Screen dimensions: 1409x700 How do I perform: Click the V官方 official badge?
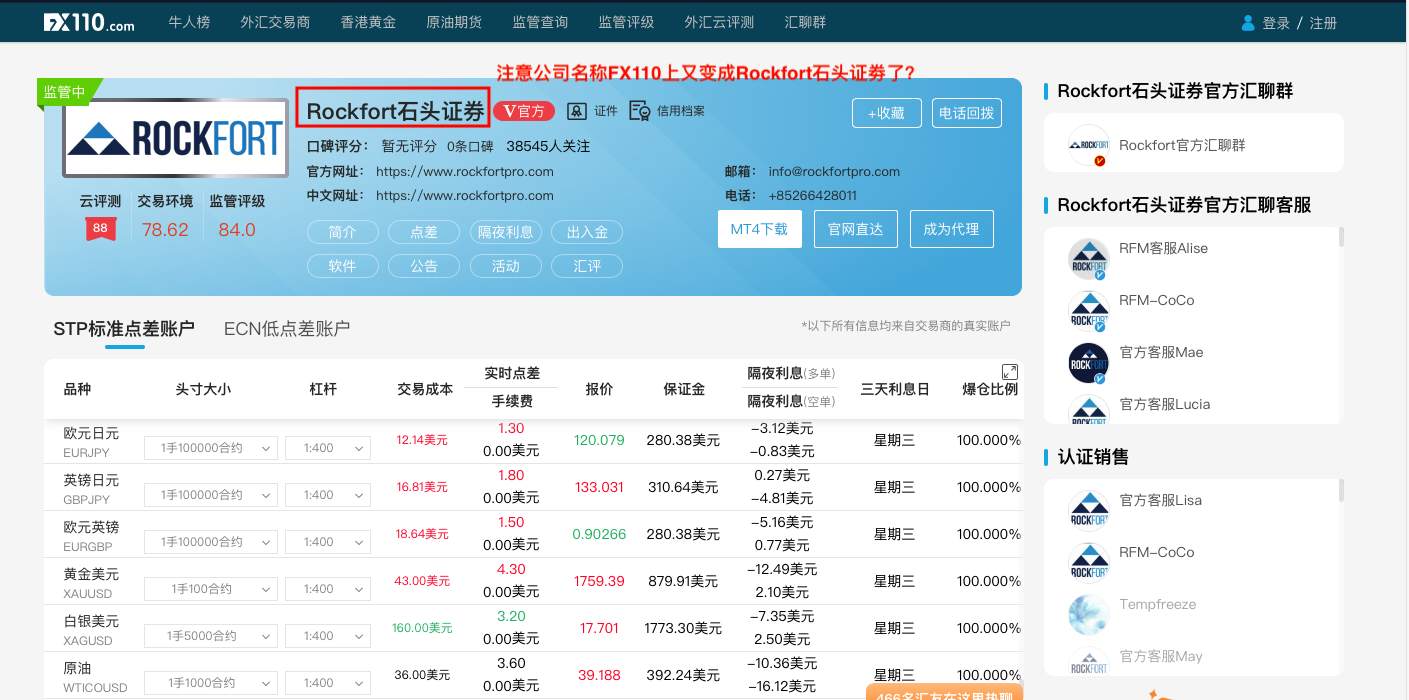pos(524,111)
